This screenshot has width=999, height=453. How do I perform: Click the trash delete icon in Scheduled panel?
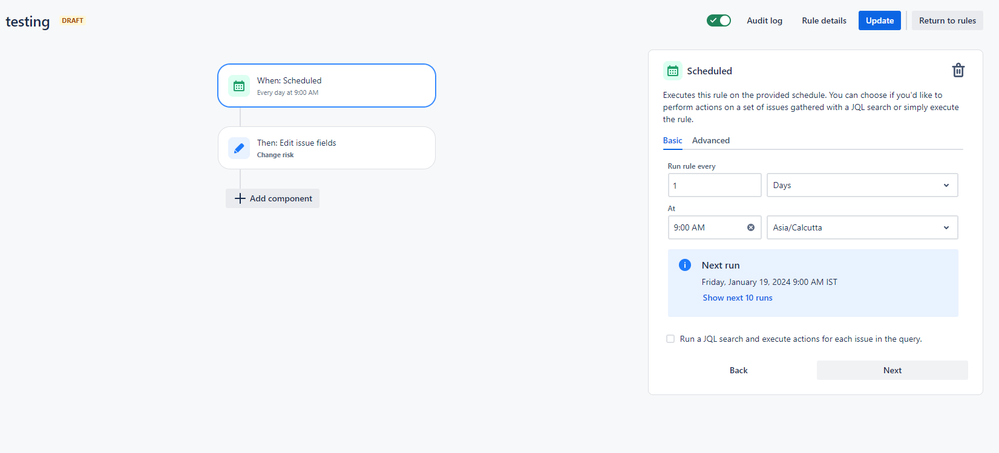click(958, 70)
